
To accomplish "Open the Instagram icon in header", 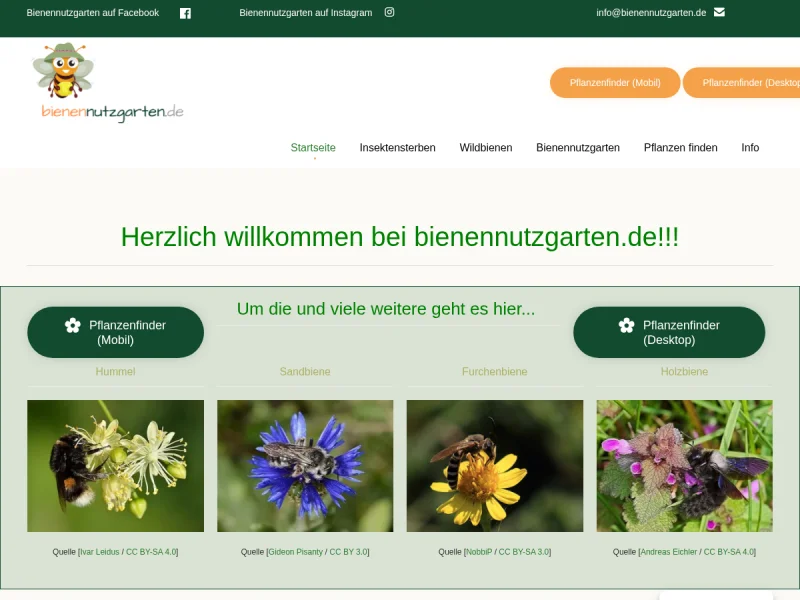I will pyautogui.click(x=390, y=13).
